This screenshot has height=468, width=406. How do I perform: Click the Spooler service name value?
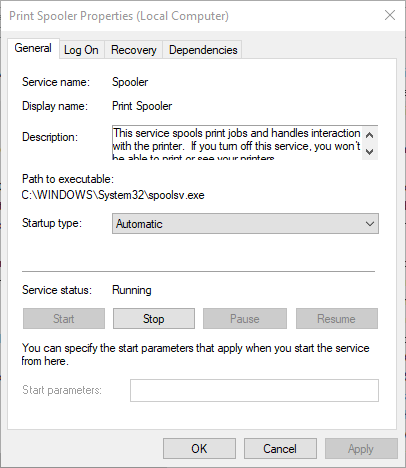click(x=130, y=82)
